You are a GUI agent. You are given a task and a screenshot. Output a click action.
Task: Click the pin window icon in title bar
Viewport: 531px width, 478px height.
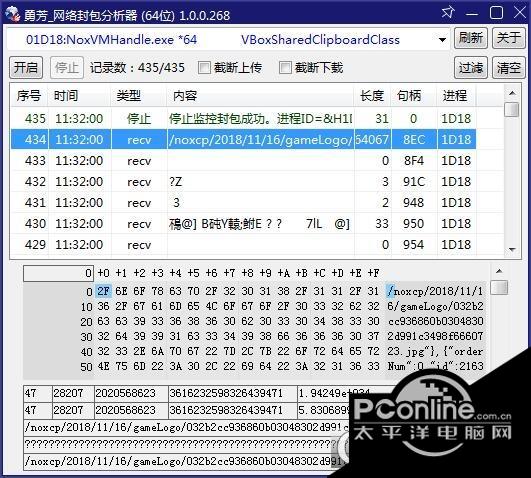(448, 13)
